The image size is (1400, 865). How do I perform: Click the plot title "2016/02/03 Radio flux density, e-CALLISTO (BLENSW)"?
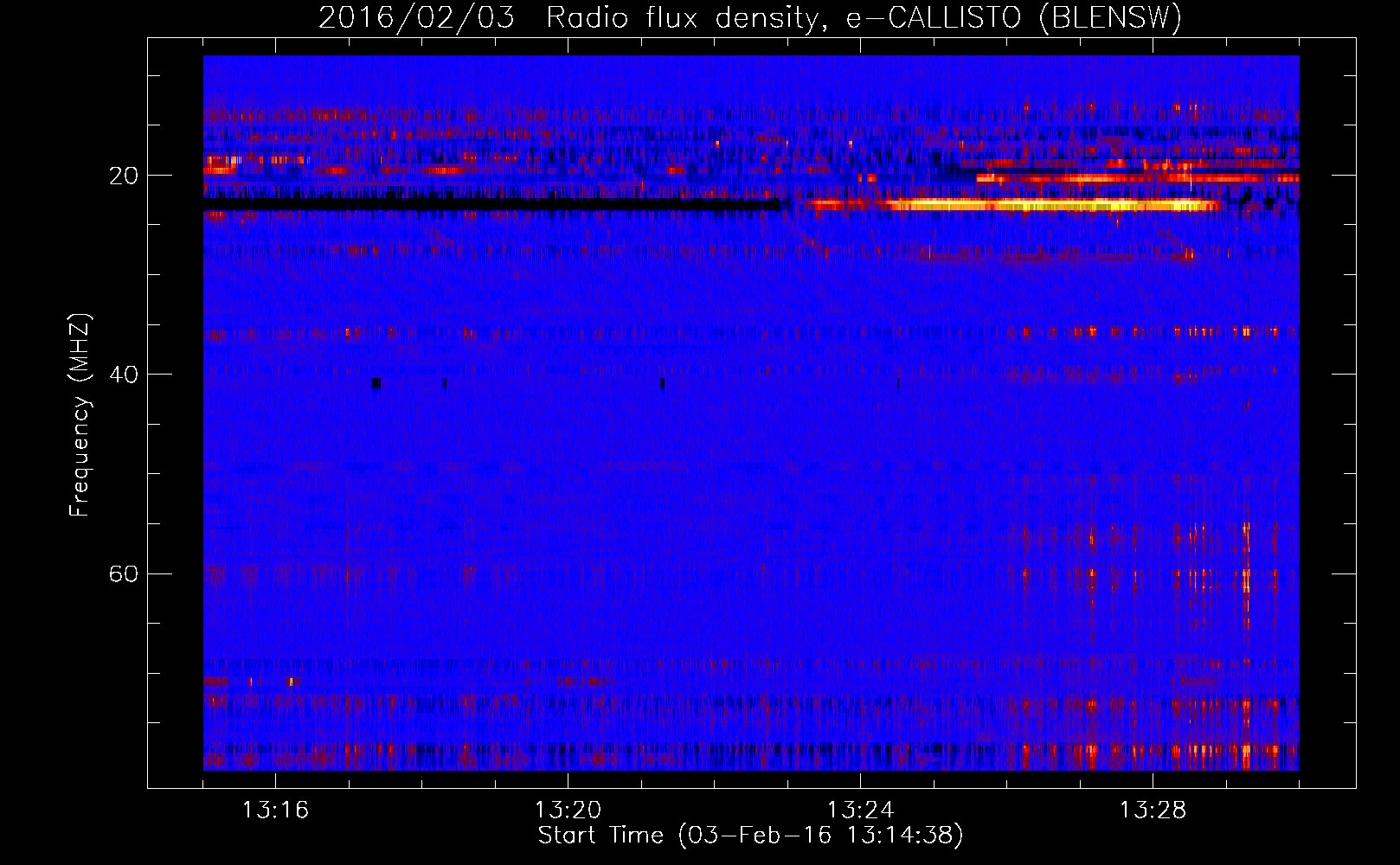coord(750,17)
